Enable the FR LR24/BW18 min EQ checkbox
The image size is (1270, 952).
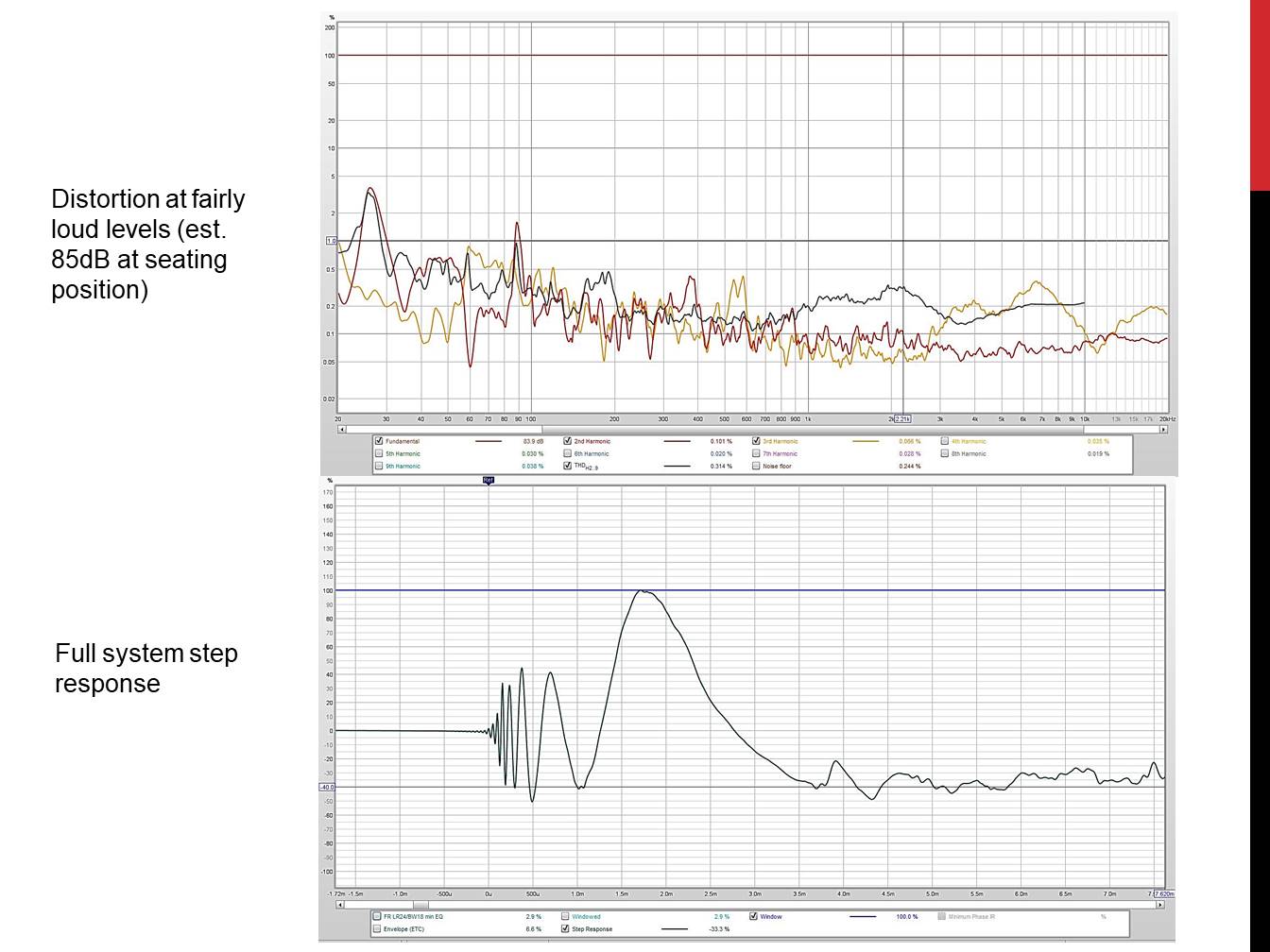point(377,916)
